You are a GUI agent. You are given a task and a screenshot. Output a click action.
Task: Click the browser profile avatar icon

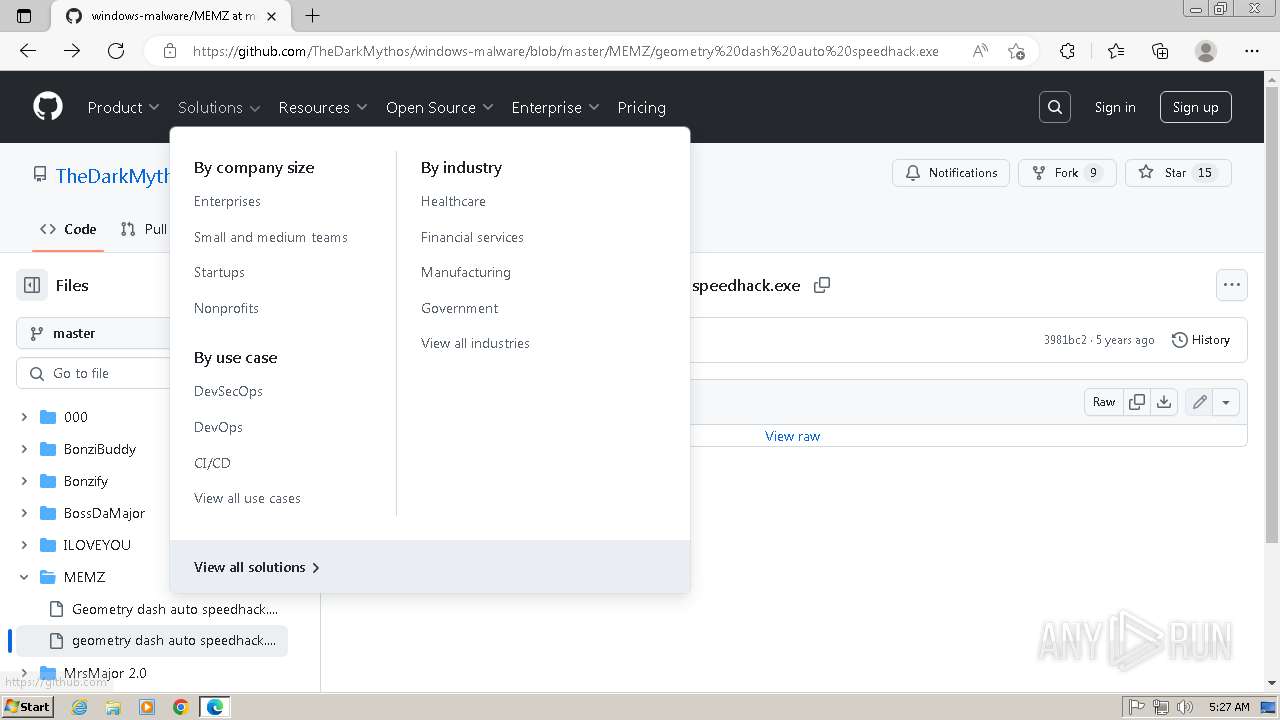(1206, 51)
